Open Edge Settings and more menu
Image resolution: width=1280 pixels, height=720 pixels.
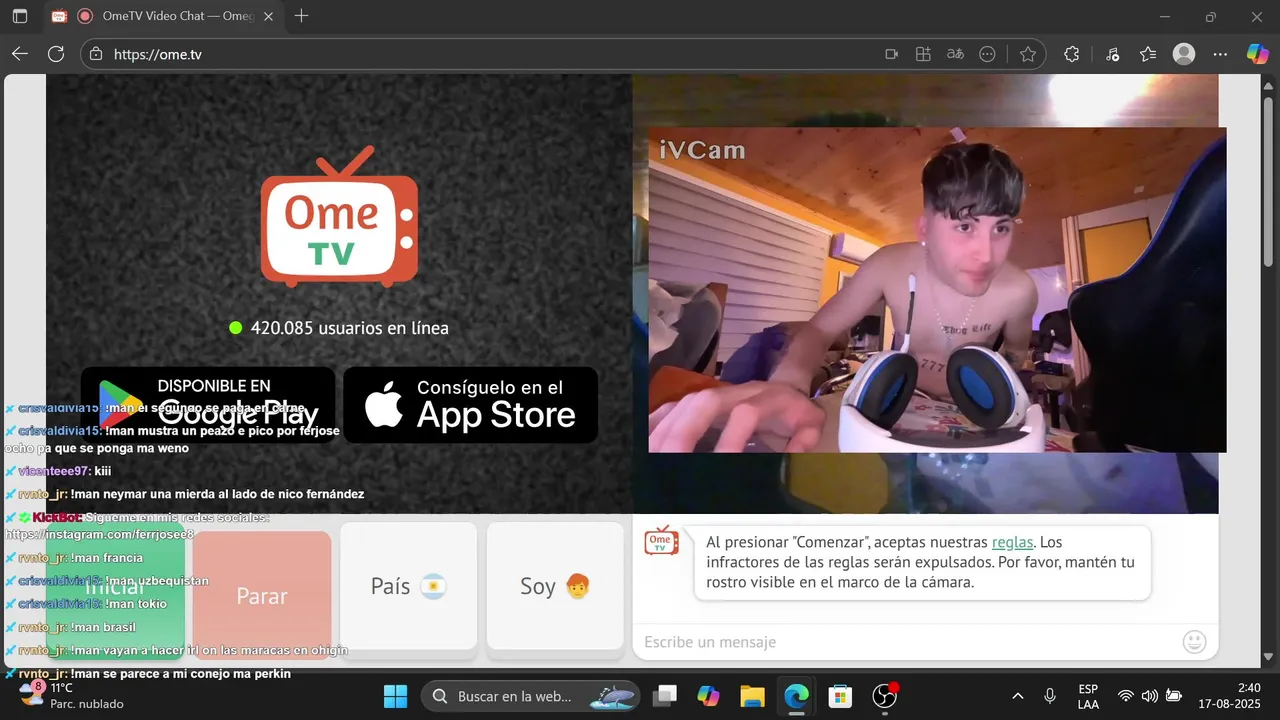click(1220, 54)
